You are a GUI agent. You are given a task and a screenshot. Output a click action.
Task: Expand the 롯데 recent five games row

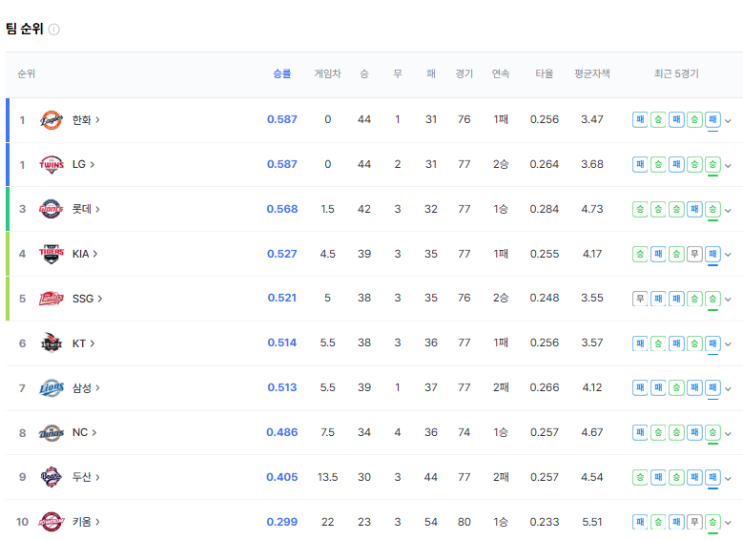coord(728,210)
